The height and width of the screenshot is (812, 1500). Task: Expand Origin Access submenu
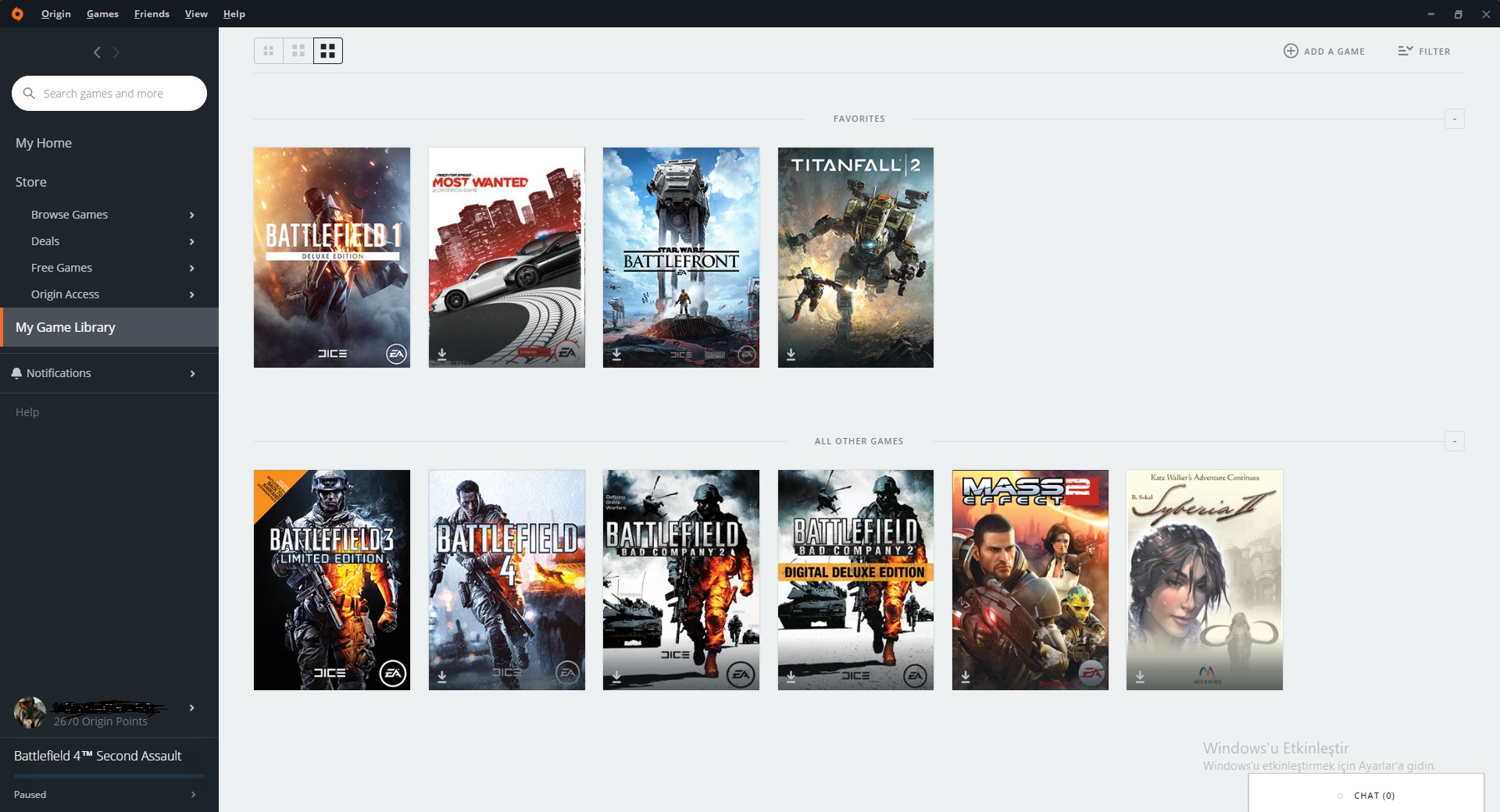[191, 294]
